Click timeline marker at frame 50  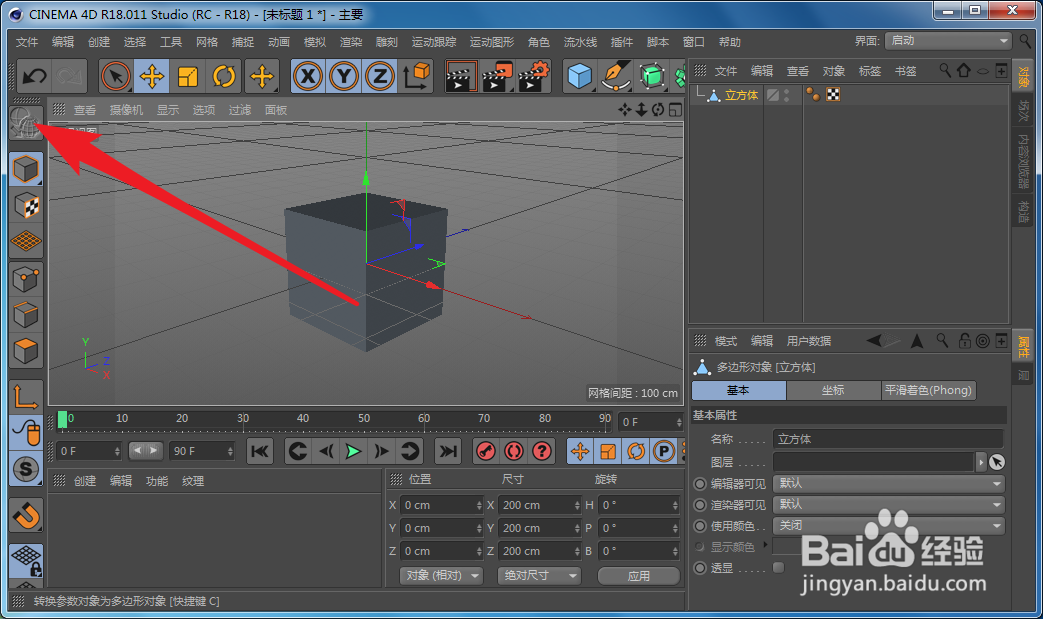(x=364, y=419)
